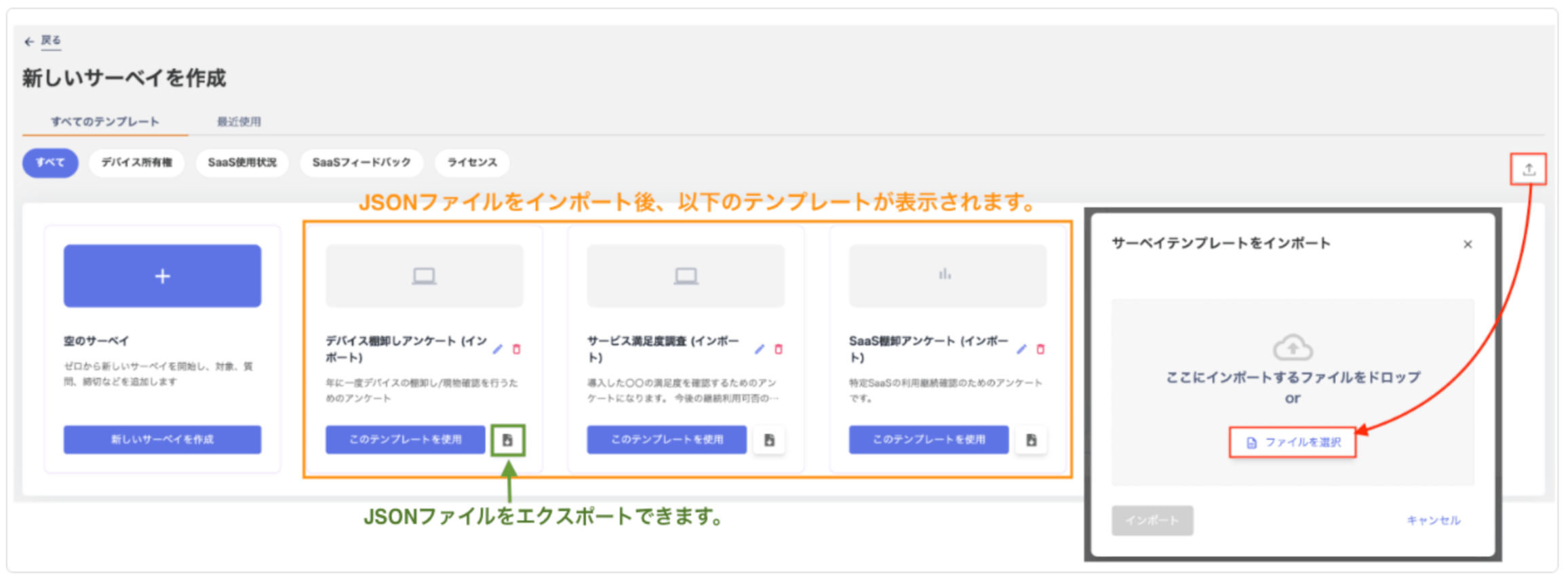Click 空のサーベイ card title

point(96,341)
